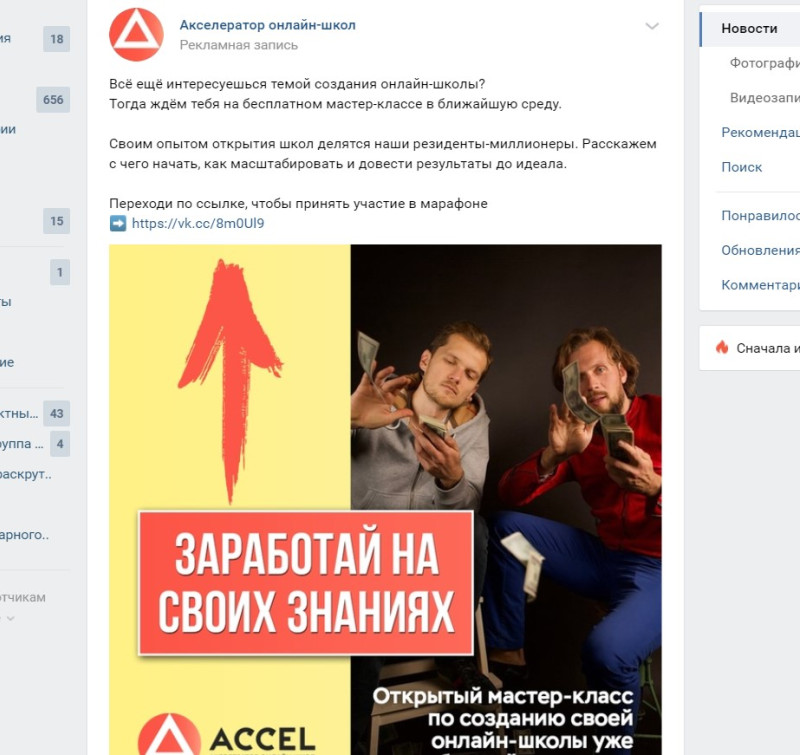The height and width of the screenshot is (755, 800).
Task: Click the blue arrow emoji before link
Action: click(118, 223)
